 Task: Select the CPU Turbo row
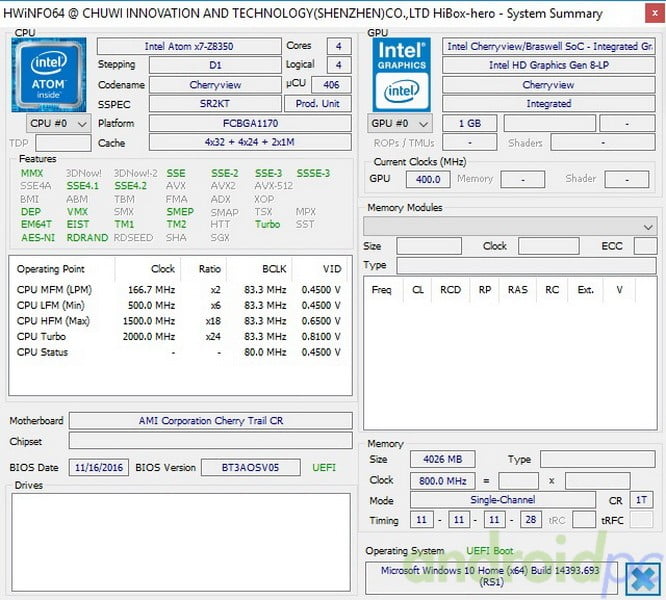pos(180,338)
